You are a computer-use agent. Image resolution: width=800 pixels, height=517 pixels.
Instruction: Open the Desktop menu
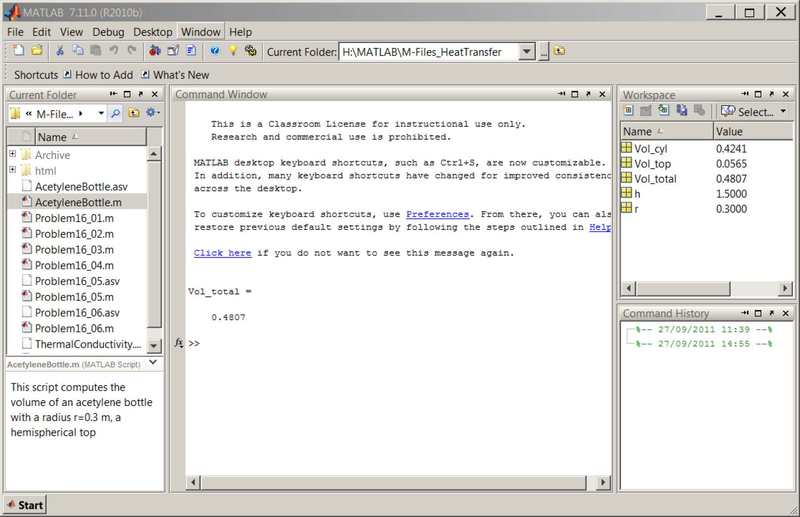click(x=153, y=32)
